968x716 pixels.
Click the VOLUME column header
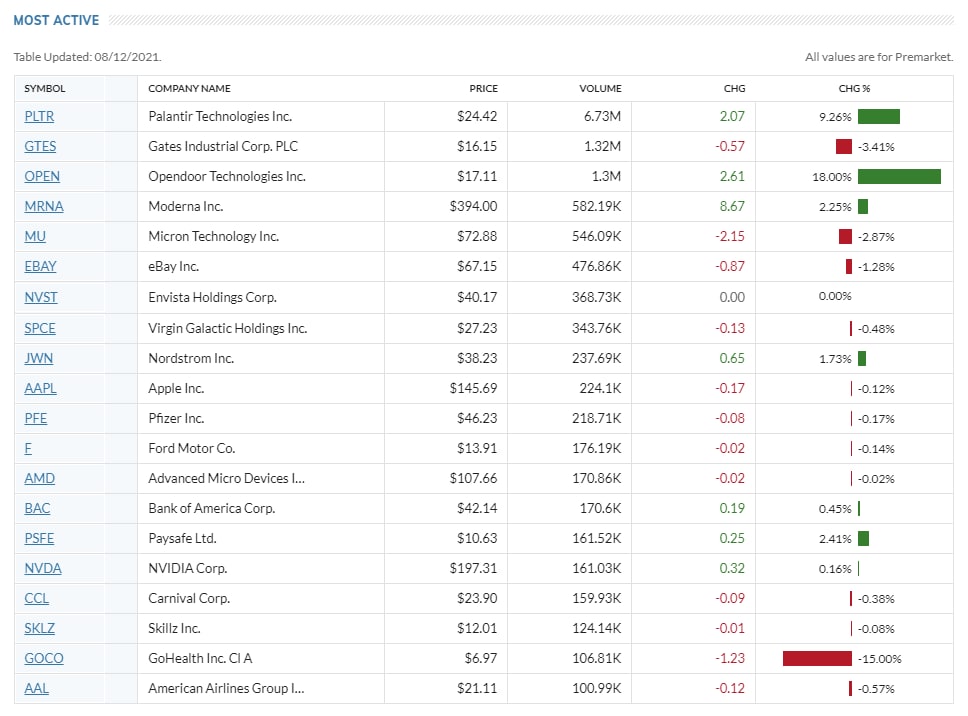[x=600, y=88]
